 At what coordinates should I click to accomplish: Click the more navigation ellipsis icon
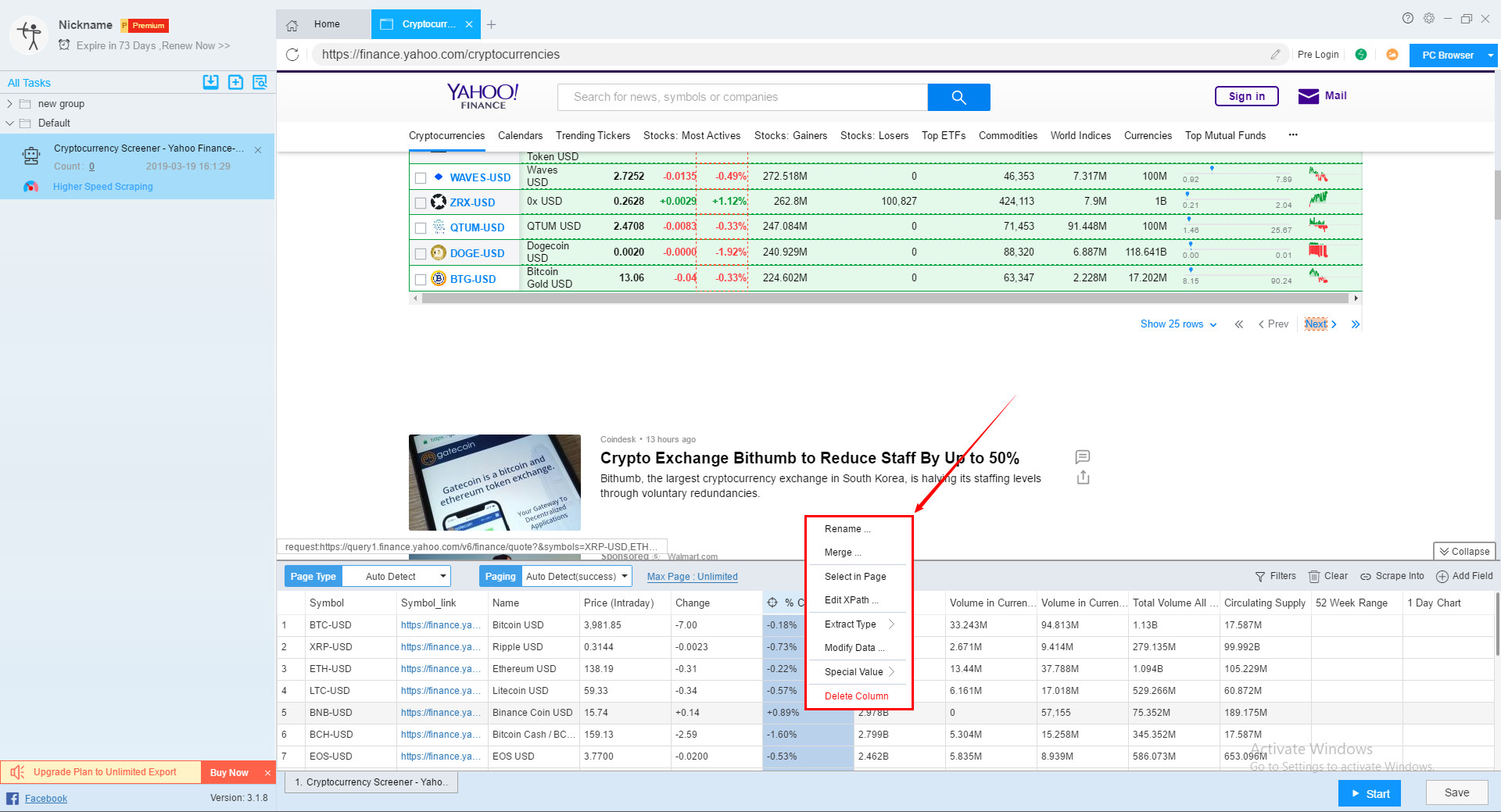pyautogui.click(x=1293, y=135)
